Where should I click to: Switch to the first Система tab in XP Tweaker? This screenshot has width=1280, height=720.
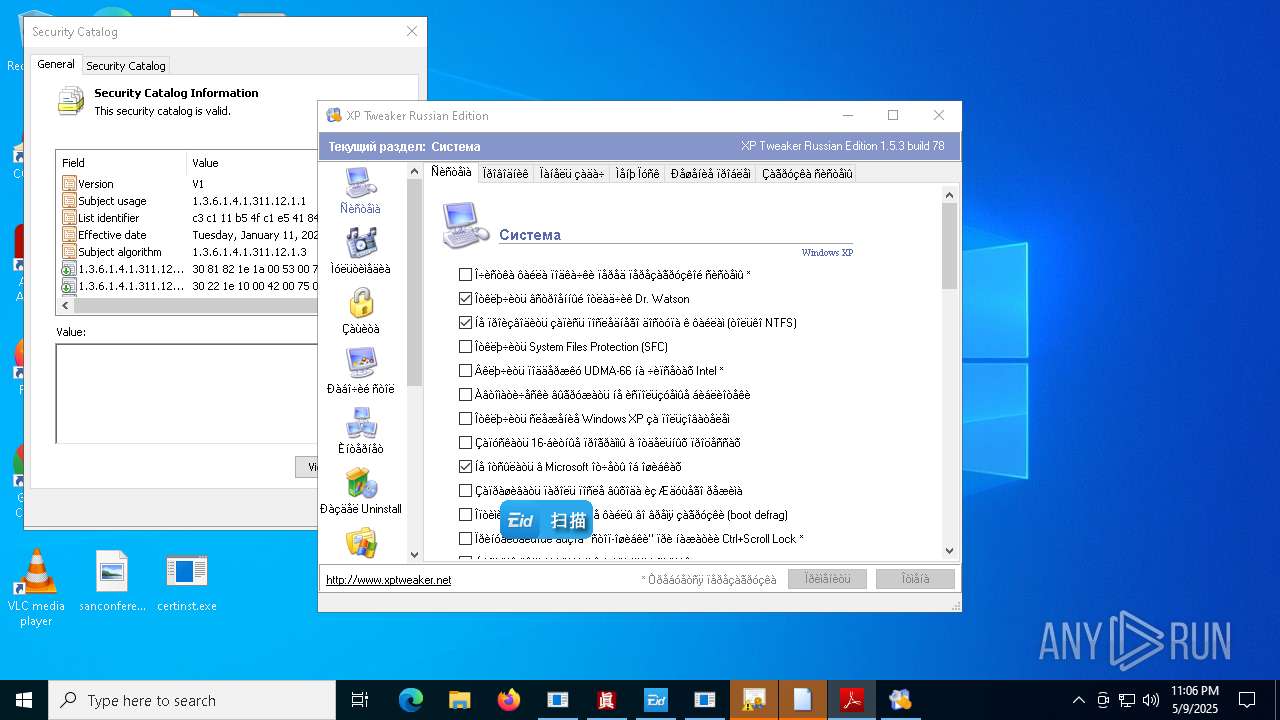[451, 172]
